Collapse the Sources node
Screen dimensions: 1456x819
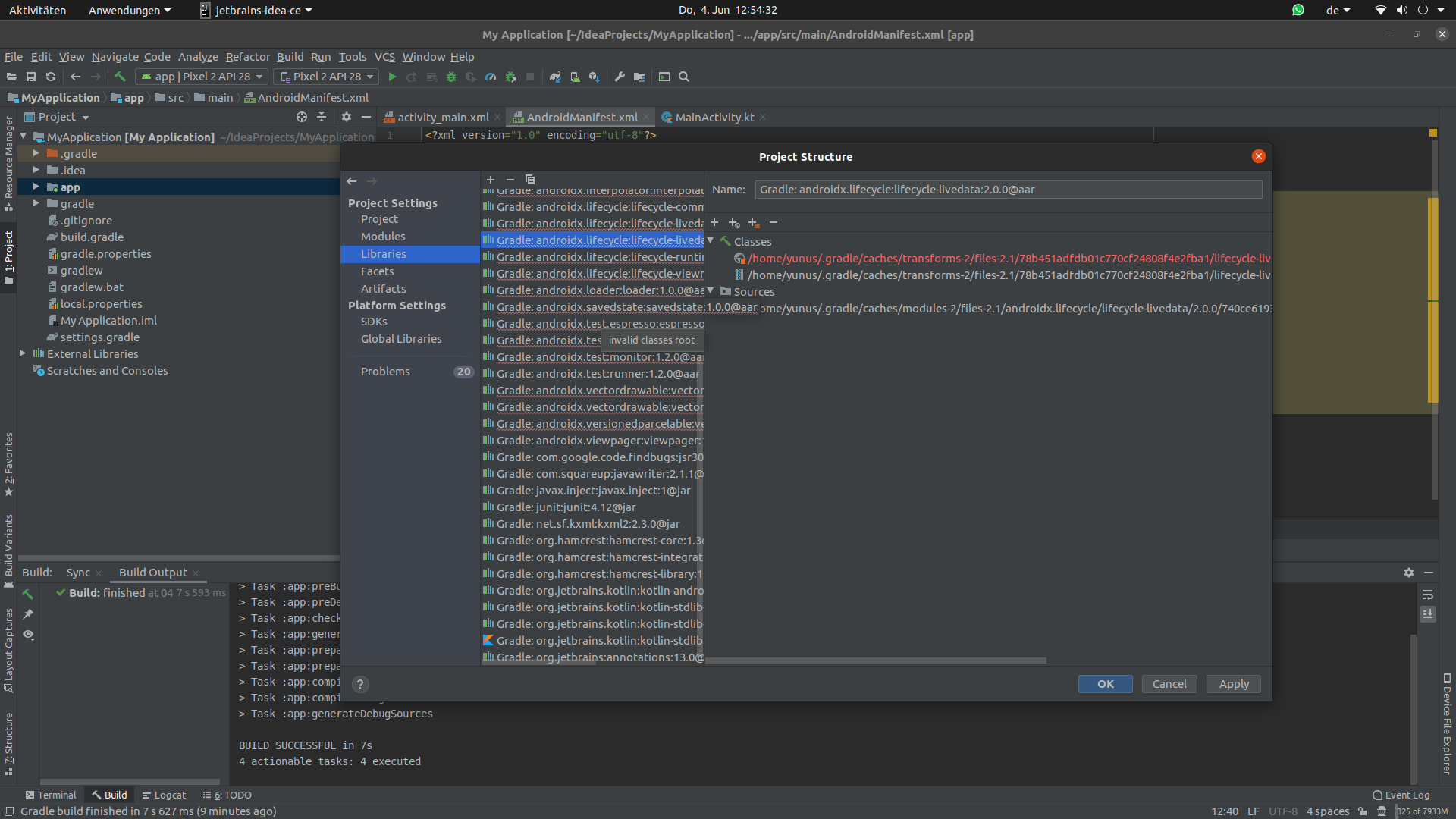(x=711, y=290)
